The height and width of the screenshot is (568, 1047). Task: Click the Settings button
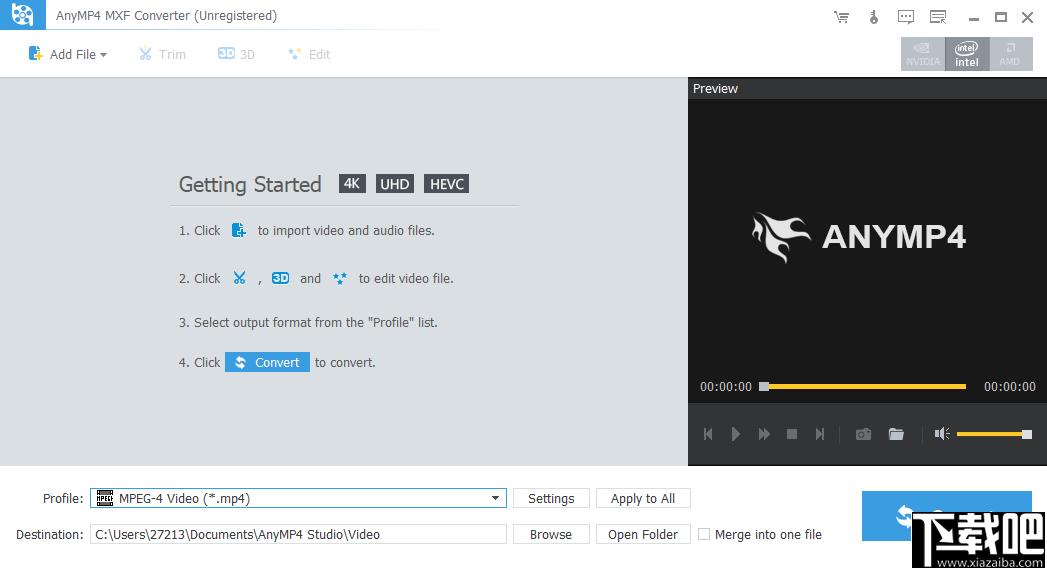(551, 498)
